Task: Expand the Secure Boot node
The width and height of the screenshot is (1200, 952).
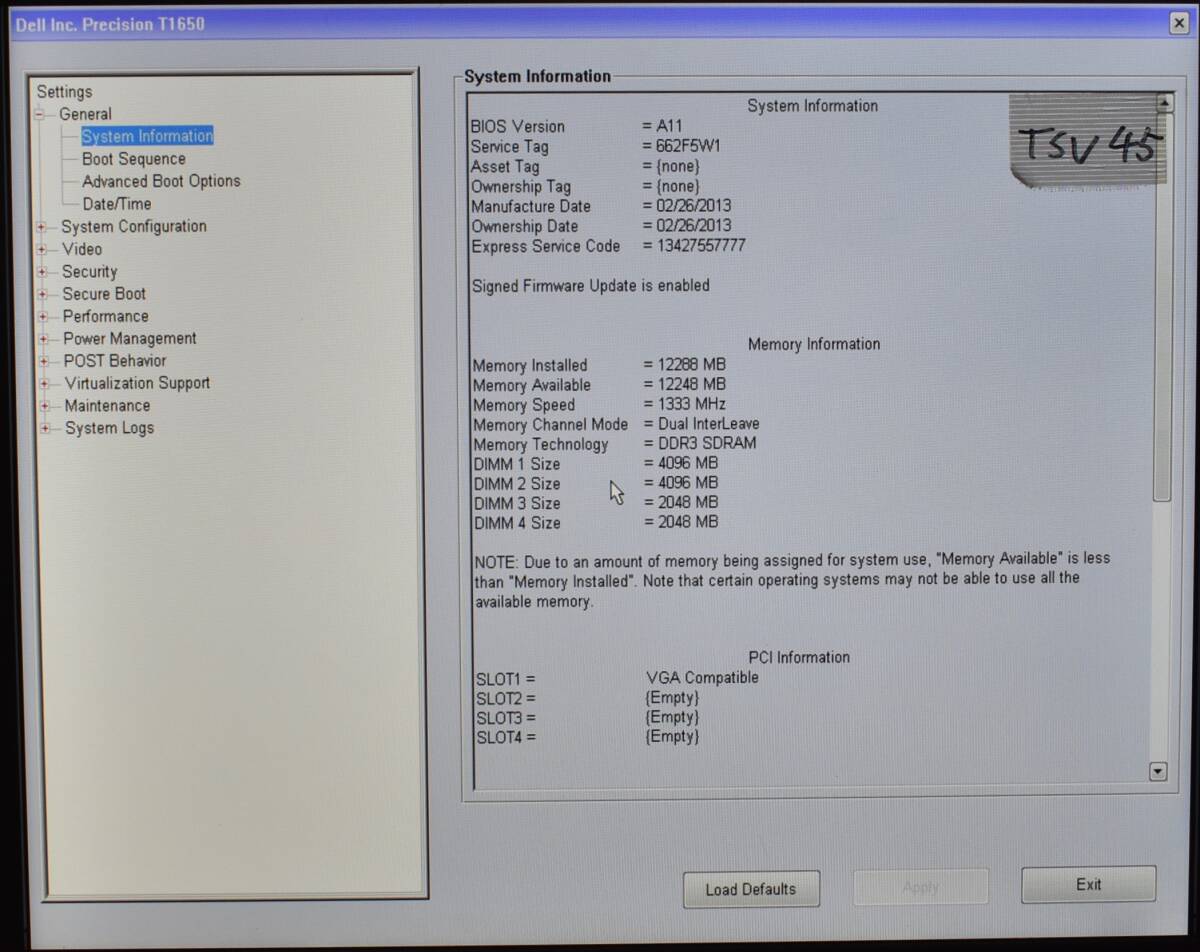Action: pos(42,294)
